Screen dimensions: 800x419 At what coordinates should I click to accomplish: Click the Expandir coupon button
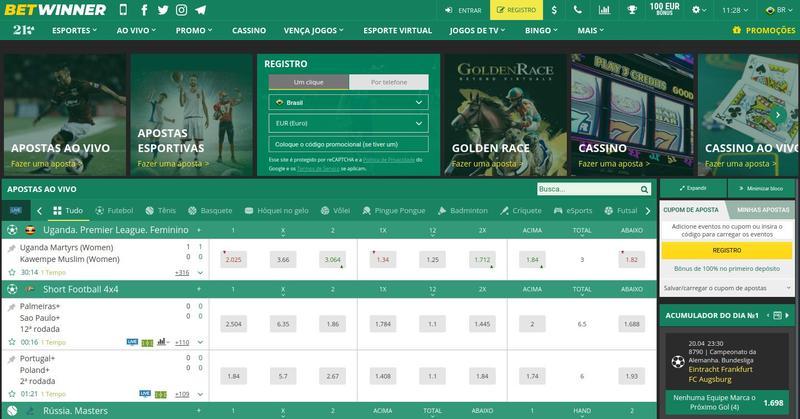point(693,188)
